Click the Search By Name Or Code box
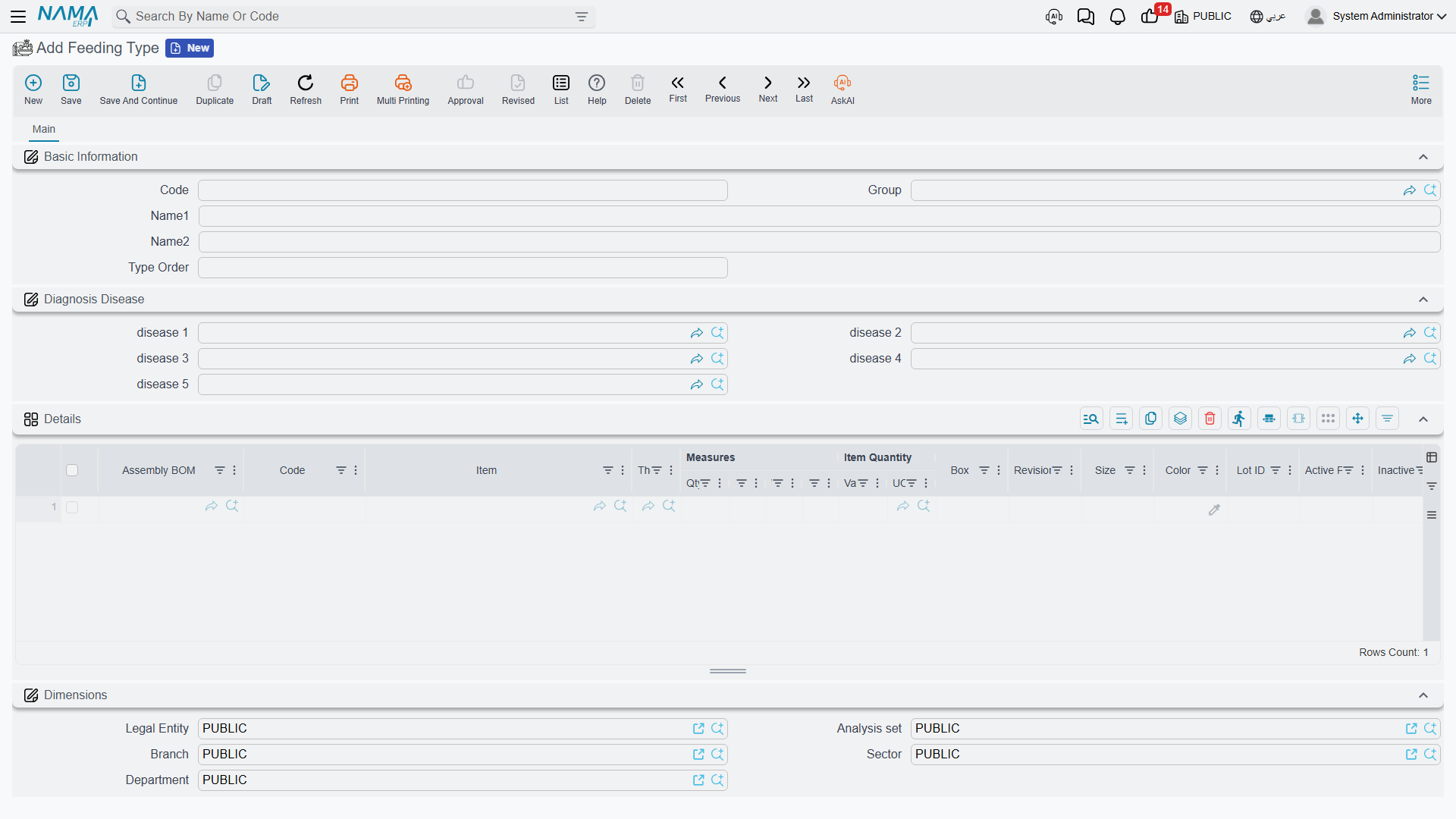Image resolution: width=1456 pixels, height=819 pixels. pos(353,17)
